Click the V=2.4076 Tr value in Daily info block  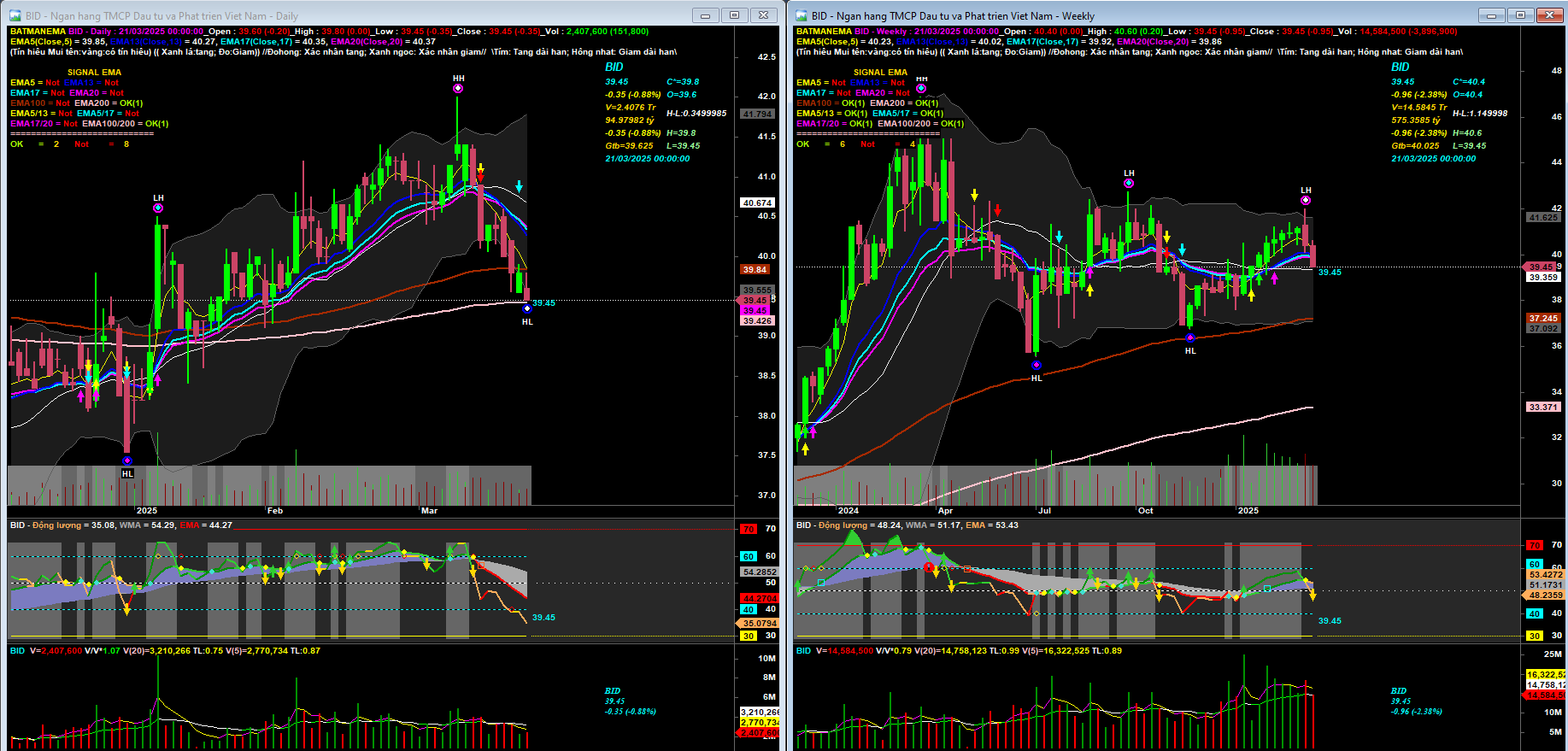pyautogui.click(x=631, y=108)
